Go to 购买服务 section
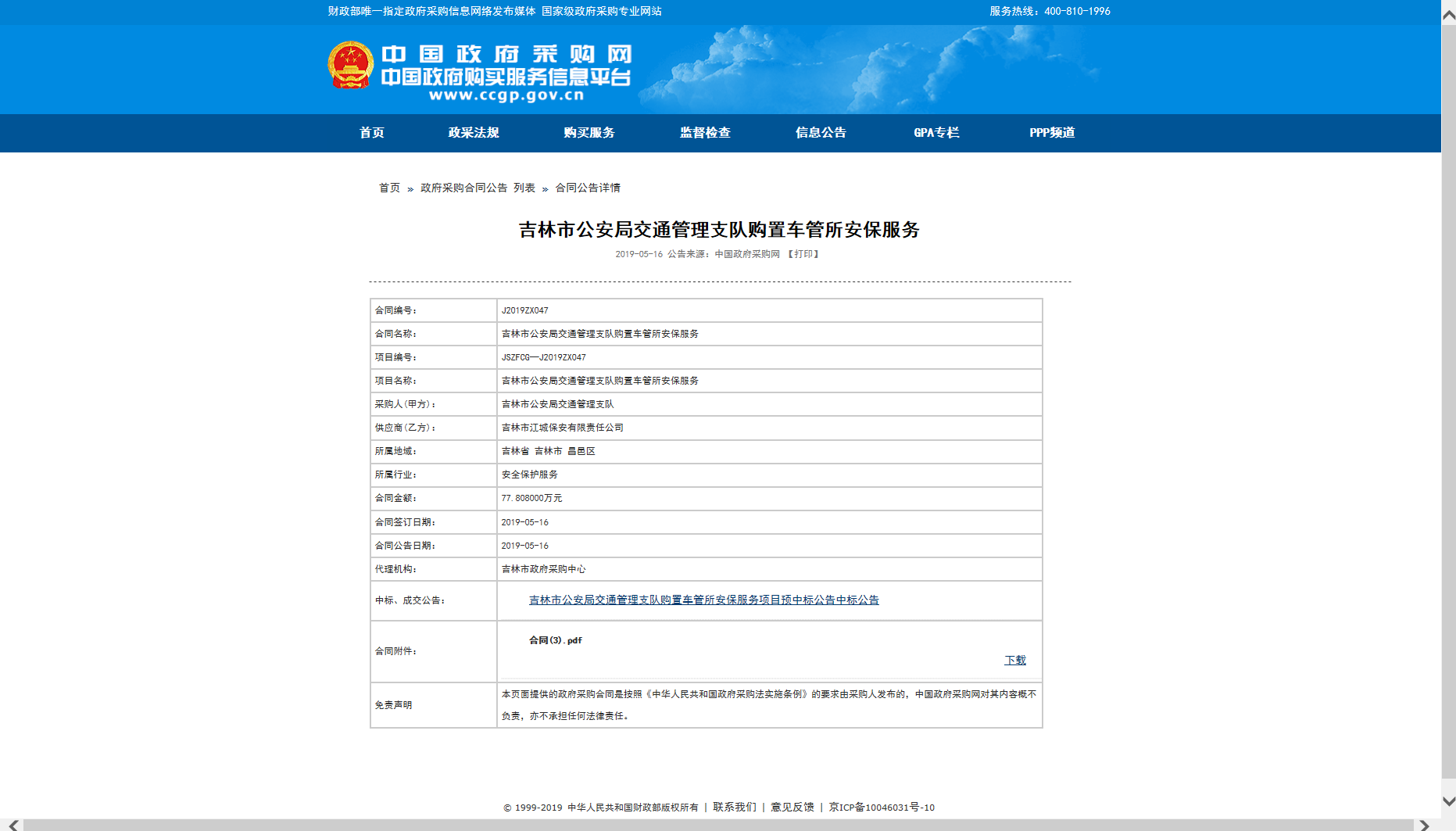 589,133
